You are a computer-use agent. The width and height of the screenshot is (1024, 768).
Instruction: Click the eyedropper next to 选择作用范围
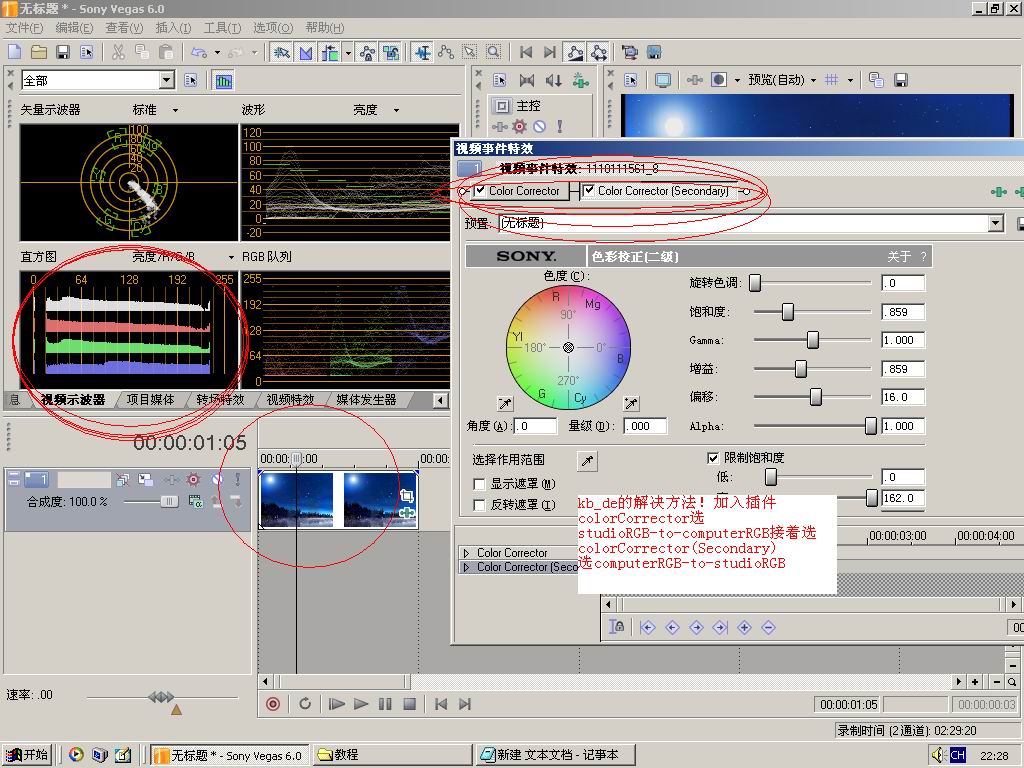588,461
